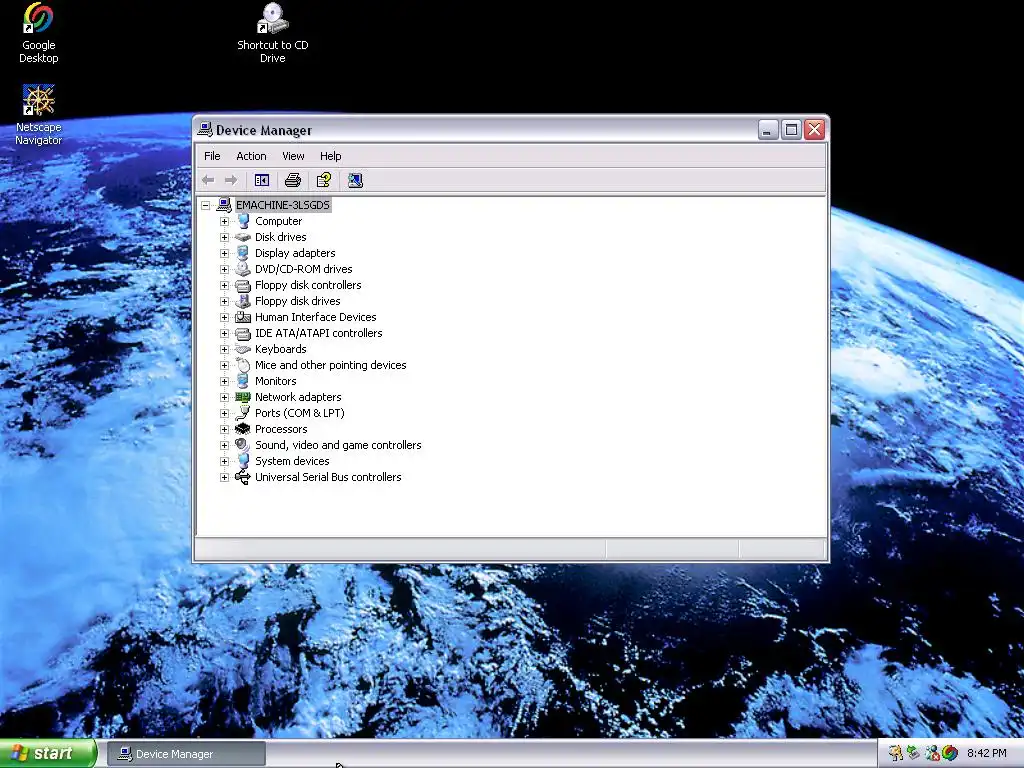Click the Print toolbar icon

(x=293, y=180)
